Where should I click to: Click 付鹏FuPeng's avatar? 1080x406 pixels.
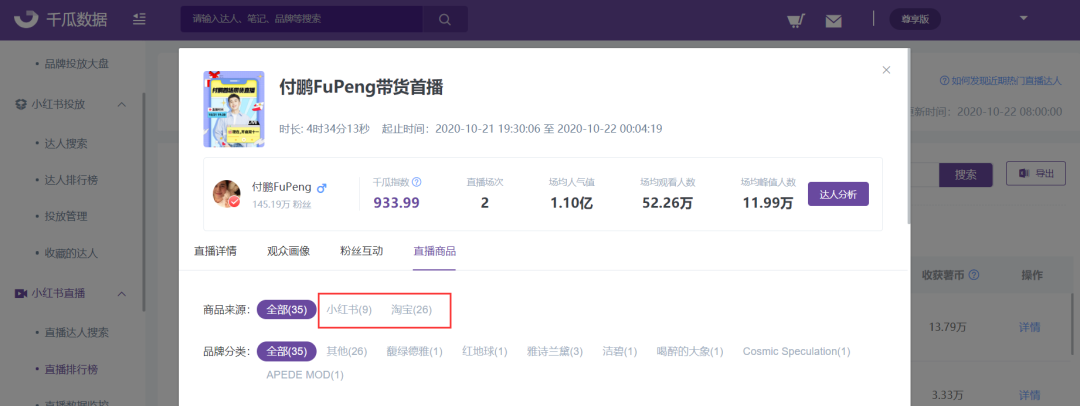click(x=227, y=194)
